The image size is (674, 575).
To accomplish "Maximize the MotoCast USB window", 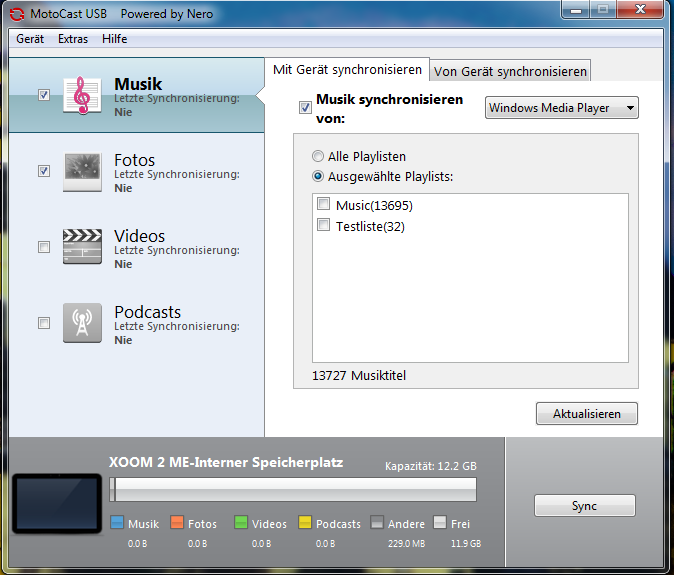I will [x=603, y=9].
